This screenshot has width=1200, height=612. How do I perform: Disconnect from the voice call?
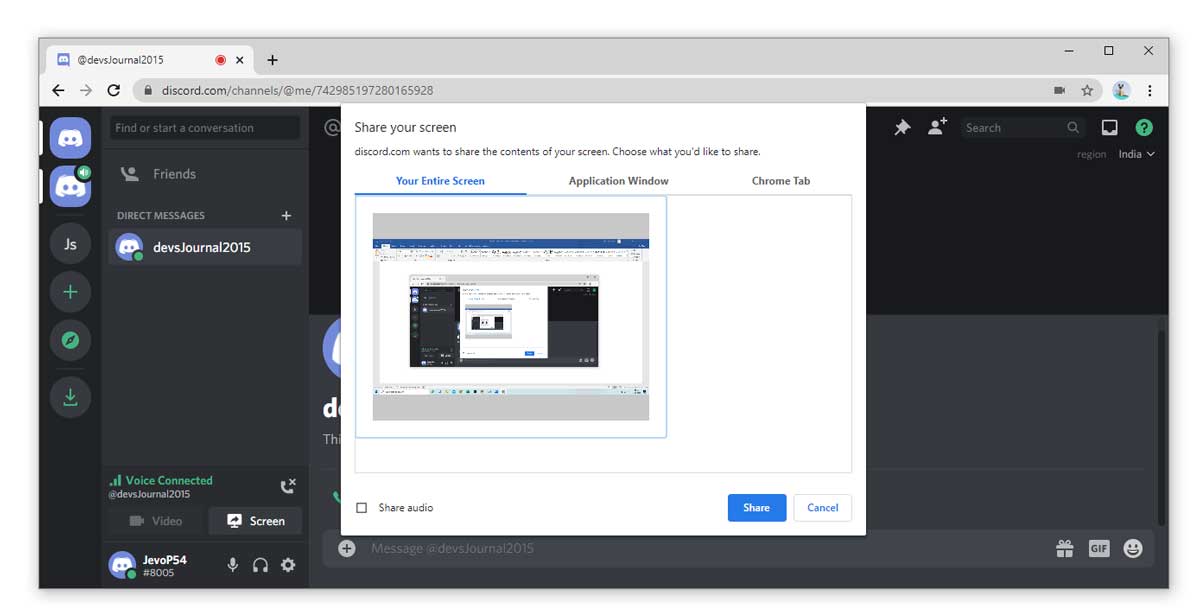click(288, 486)
